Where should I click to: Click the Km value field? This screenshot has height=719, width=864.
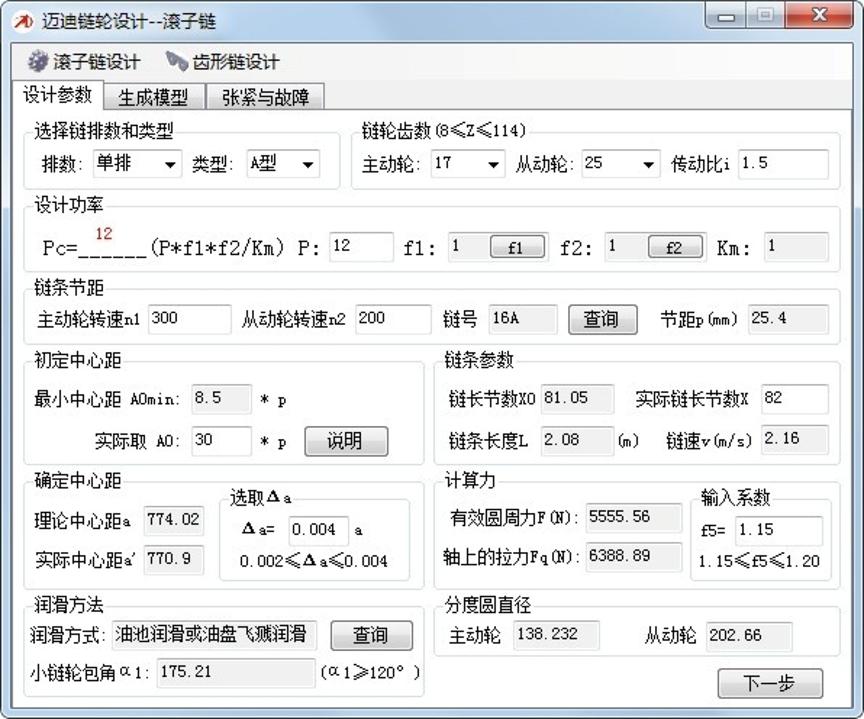[x=796, y=246]
